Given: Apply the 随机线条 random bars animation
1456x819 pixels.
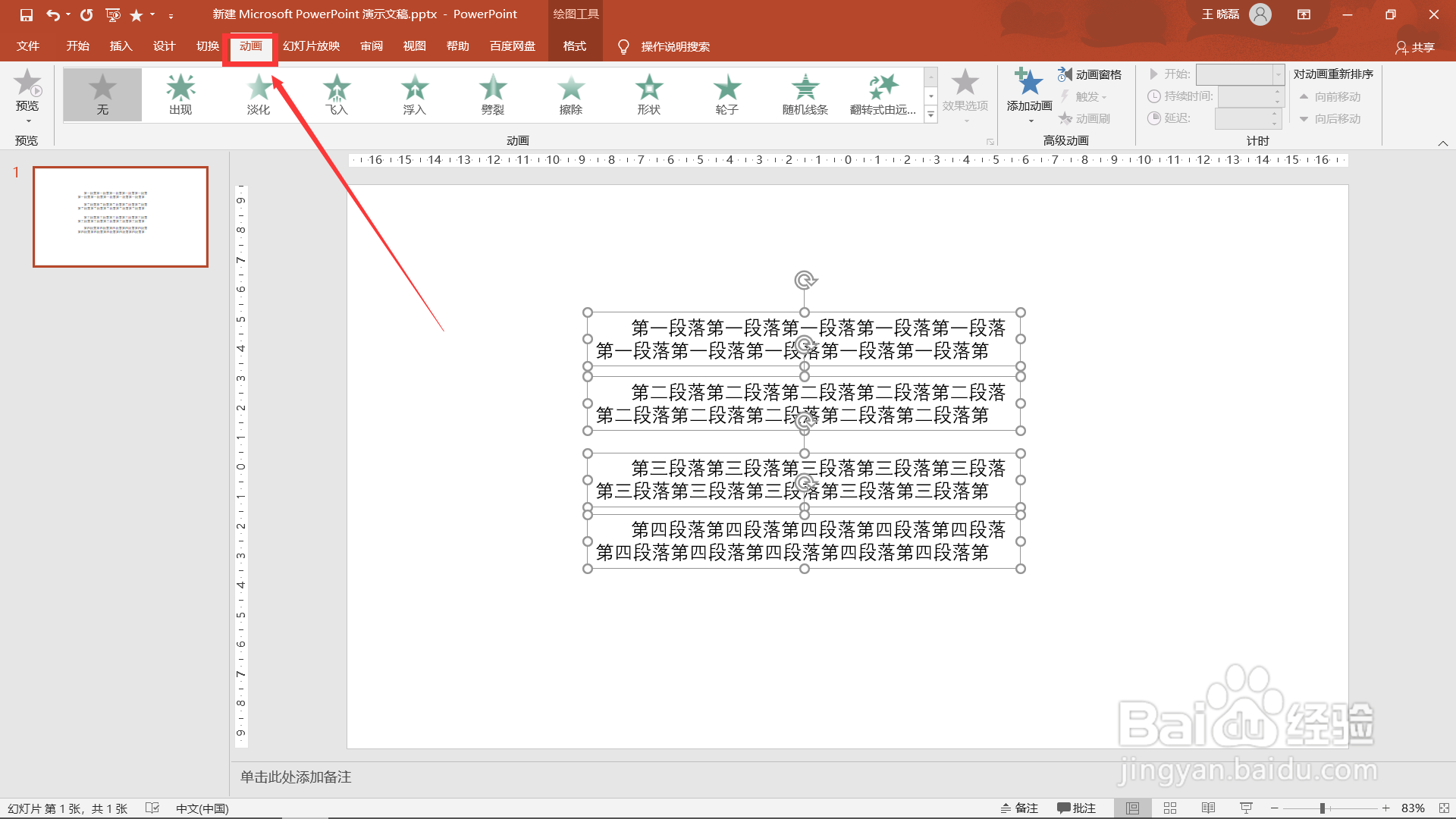Looking at the screenshot, I should 805,95.
